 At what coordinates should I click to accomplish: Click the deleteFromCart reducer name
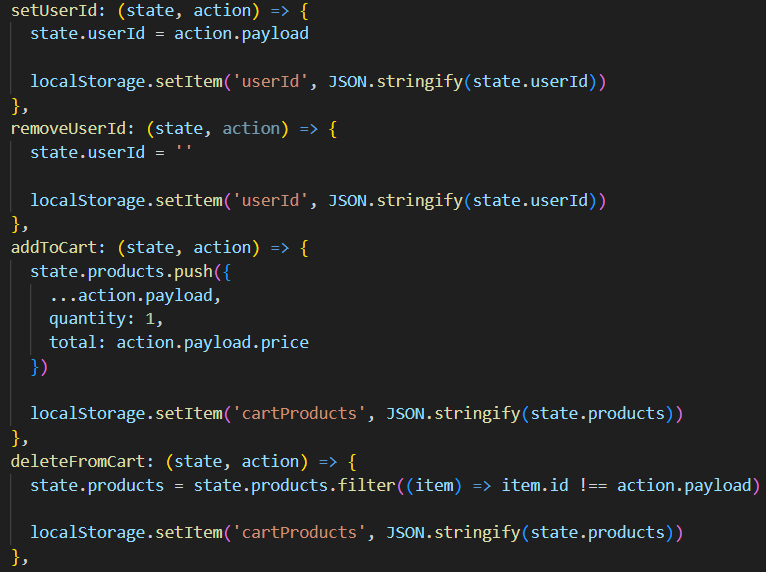tap(78, 461)
